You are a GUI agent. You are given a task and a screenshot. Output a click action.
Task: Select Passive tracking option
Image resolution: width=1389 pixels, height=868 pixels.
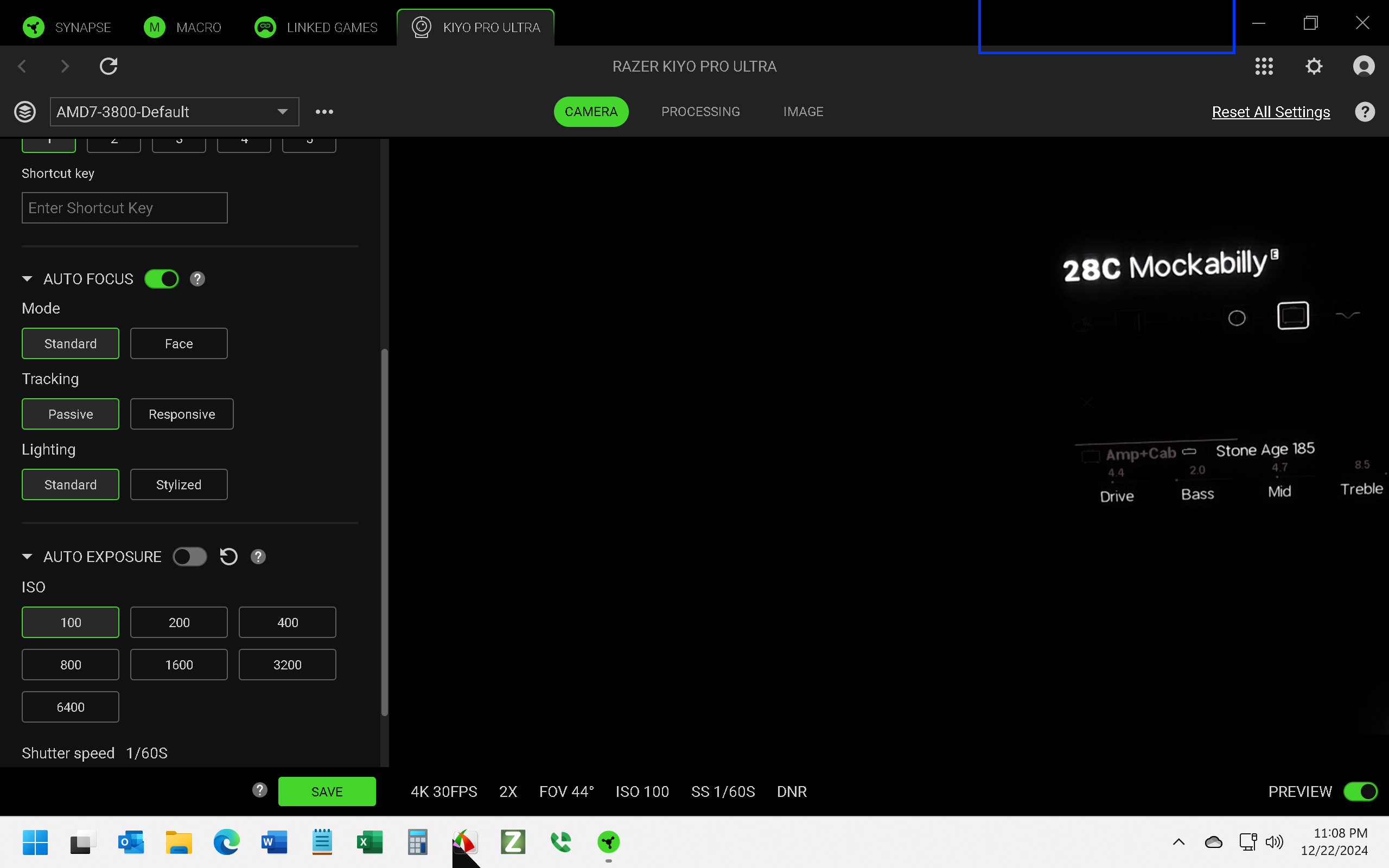(71, 414)
